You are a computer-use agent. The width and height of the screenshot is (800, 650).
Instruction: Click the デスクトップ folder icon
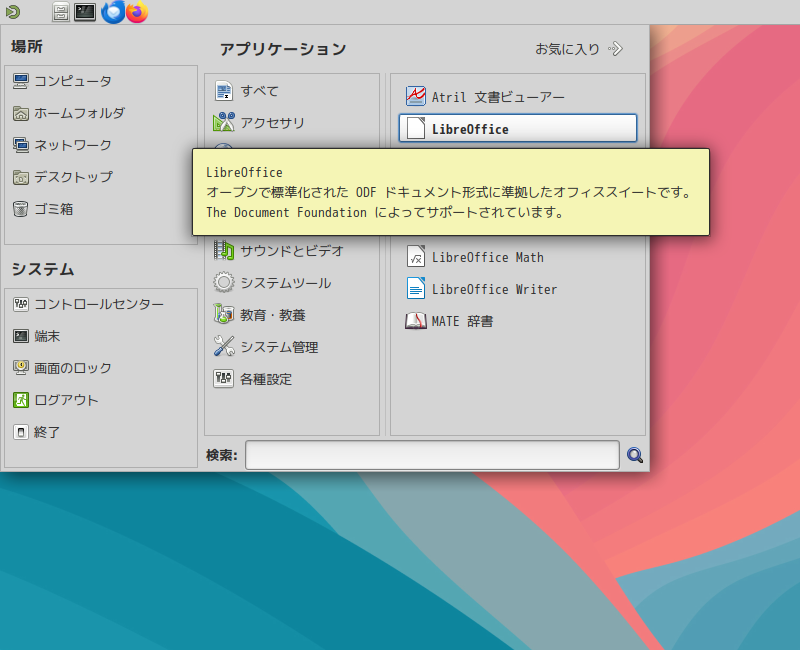pyautogui.click(x=20, y=178)
